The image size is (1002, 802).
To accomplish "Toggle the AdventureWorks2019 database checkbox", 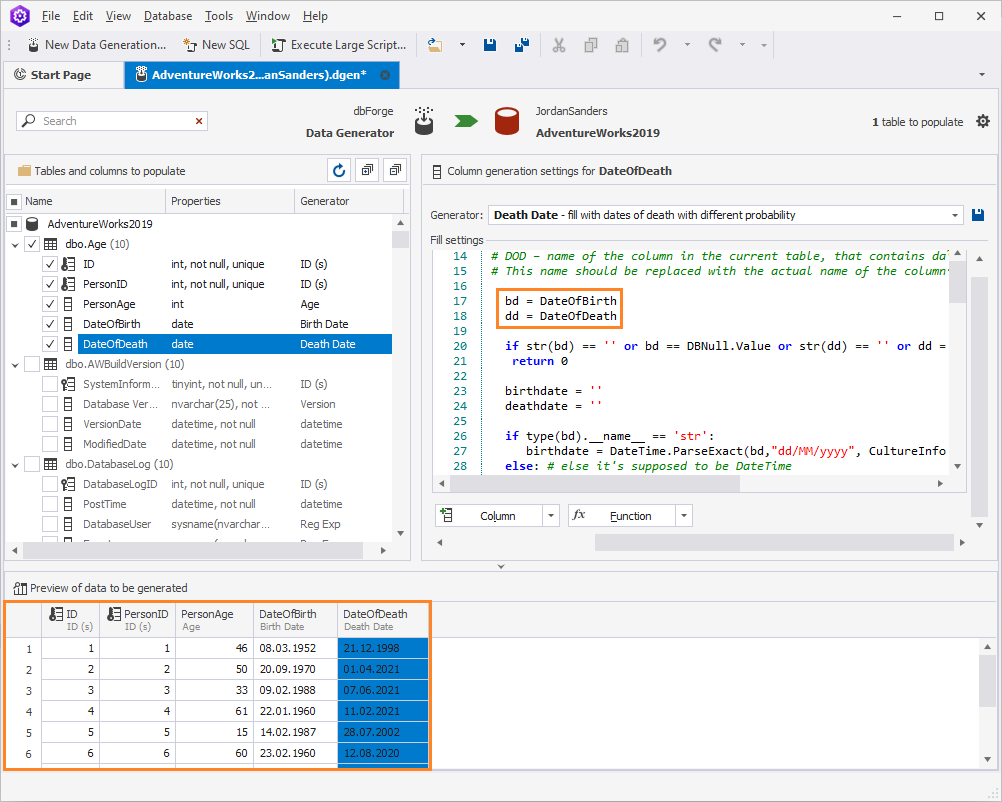I will point(14,224).
